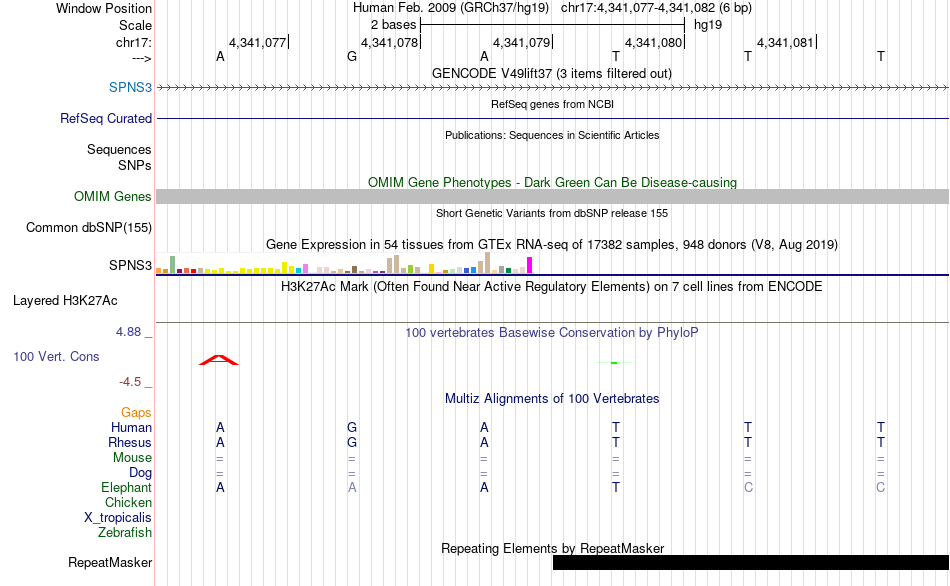The width and height of the screenshot is (950, 586).
Task: Select the Zebrafish species label
Action: [x=125, y=532]
